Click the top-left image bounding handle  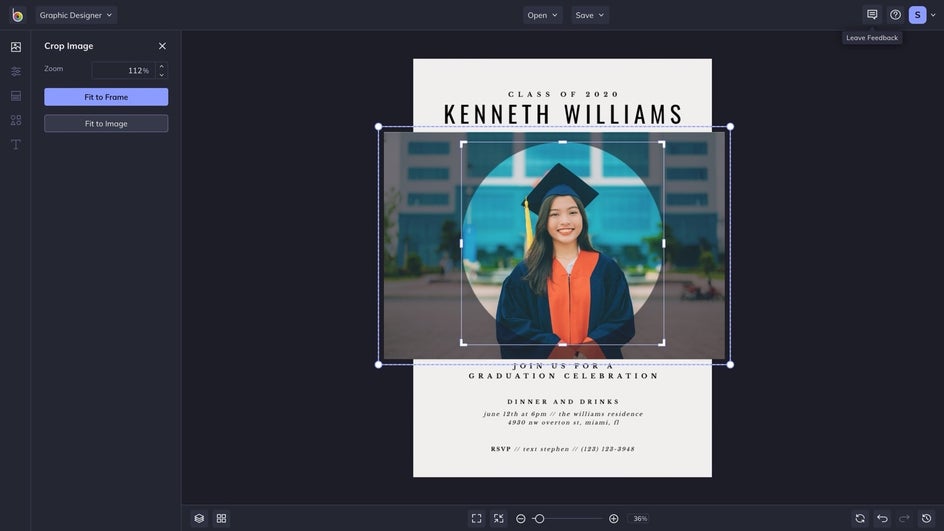pos(378,126)
